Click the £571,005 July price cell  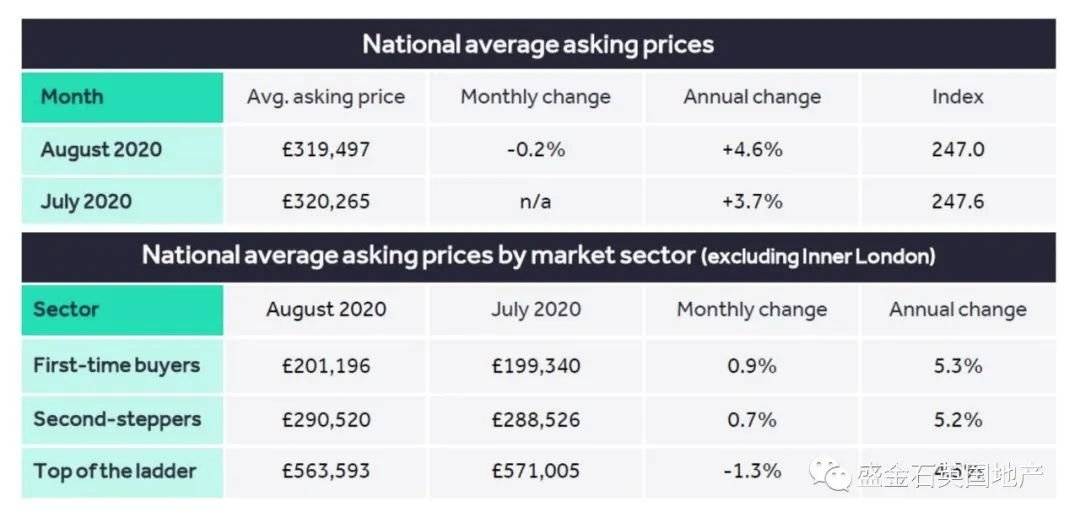click(536, 471)
